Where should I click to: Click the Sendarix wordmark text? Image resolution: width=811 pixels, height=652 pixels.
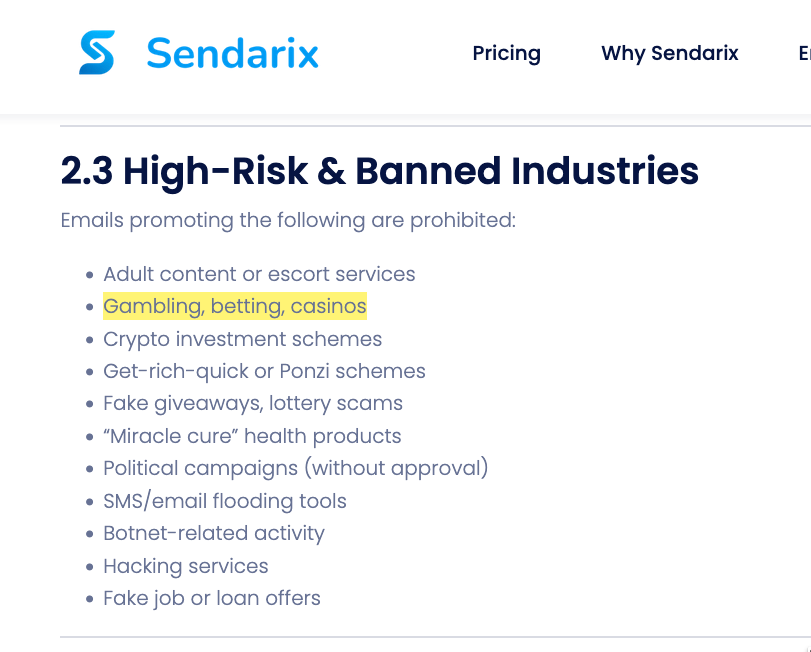[232, 53]
